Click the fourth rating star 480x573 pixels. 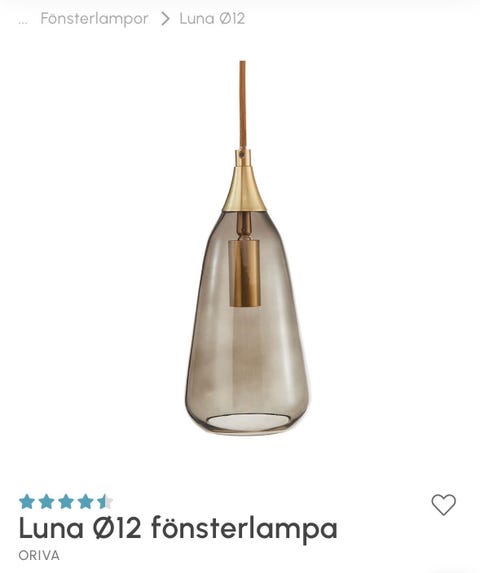point(85,502)
